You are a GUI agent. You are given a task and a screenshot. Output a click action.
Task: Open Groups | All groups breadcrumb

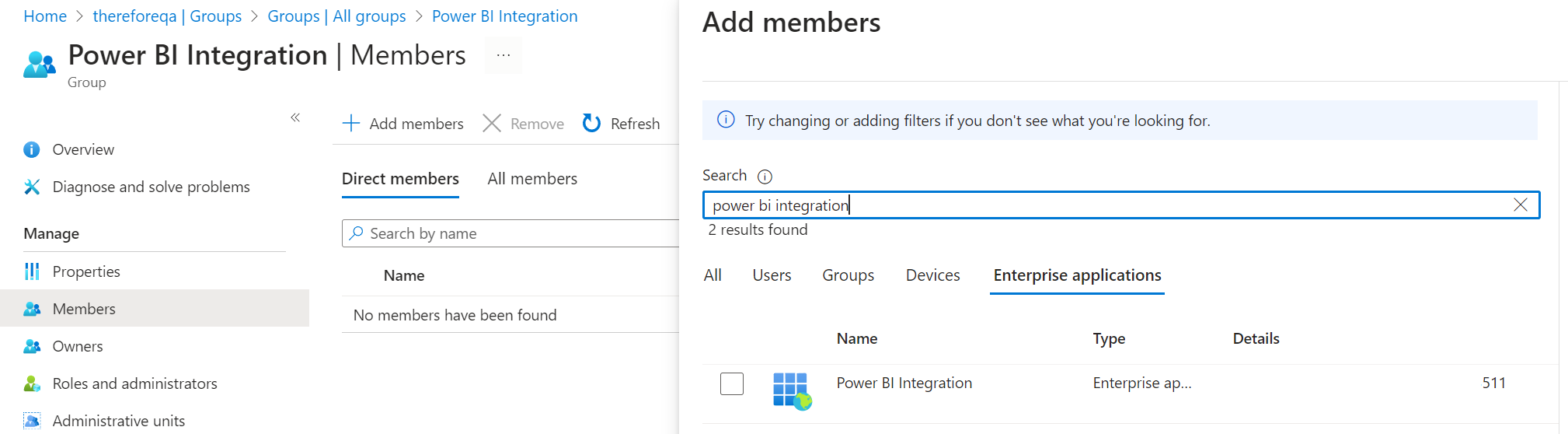336,16
